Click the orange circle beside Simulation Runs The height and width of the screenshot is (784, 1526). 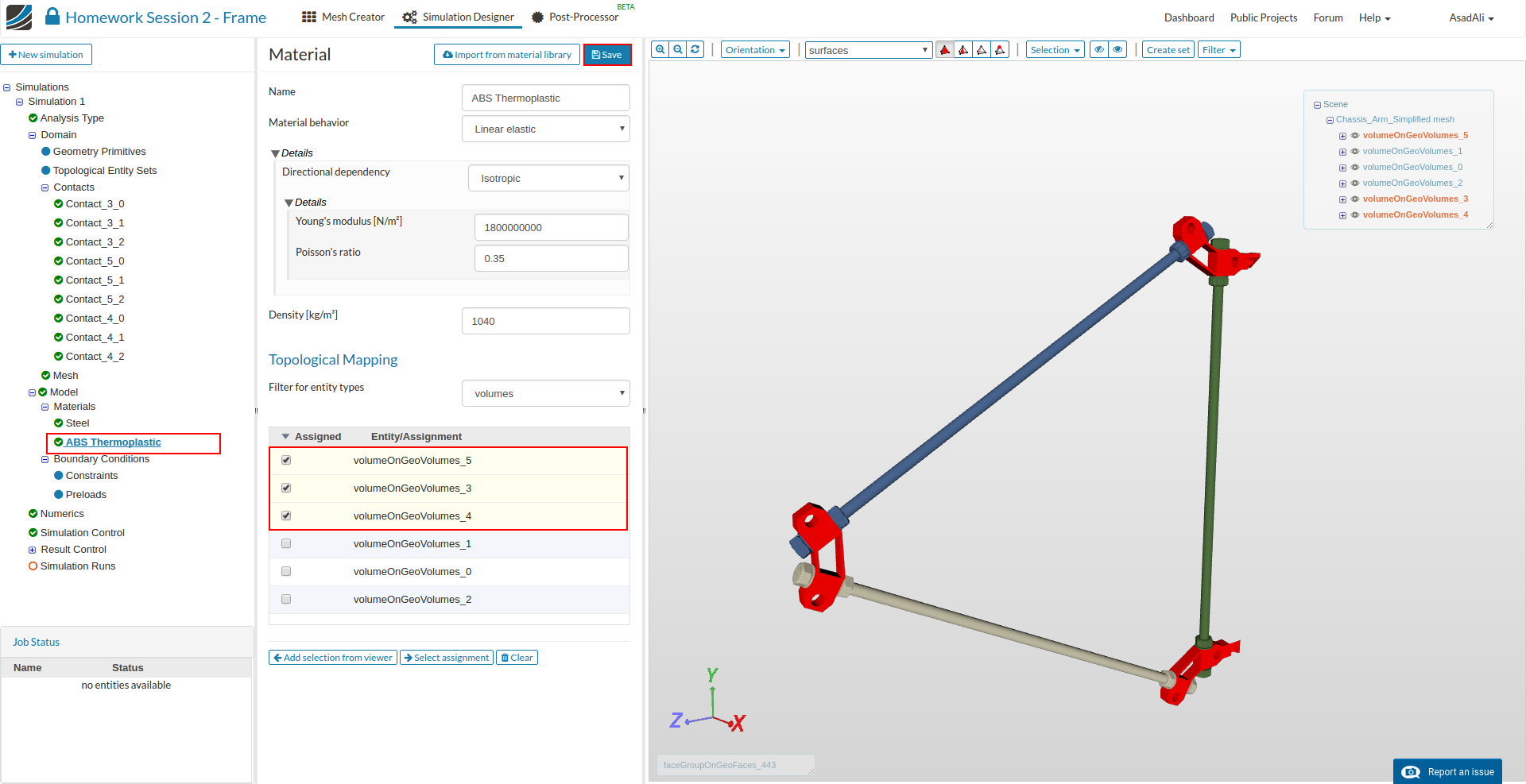point(33,566)
